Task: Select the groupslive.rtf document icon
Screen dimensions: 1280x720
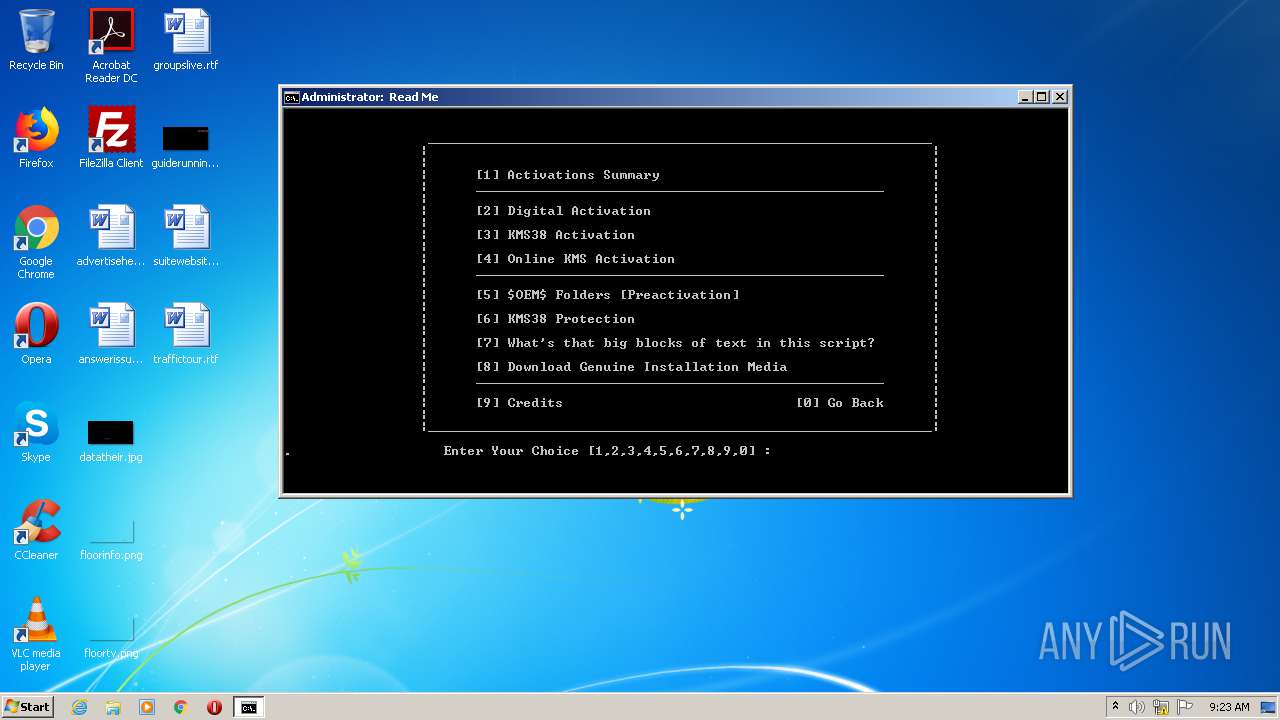Action: [x=186, y=41]
